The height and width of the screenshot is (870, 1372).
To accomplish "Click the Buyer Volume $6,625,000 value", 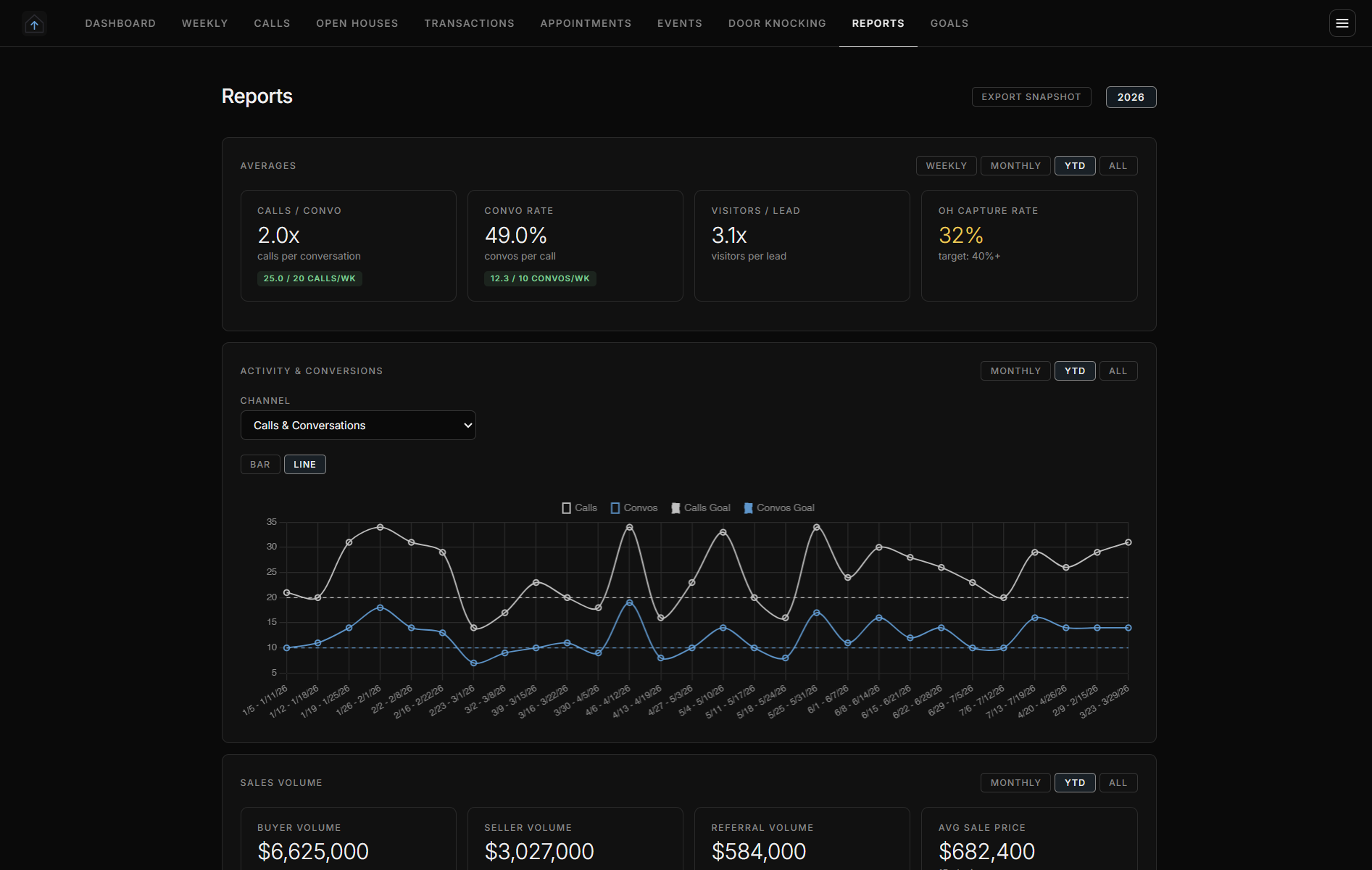I will click(x=313, y=851).
